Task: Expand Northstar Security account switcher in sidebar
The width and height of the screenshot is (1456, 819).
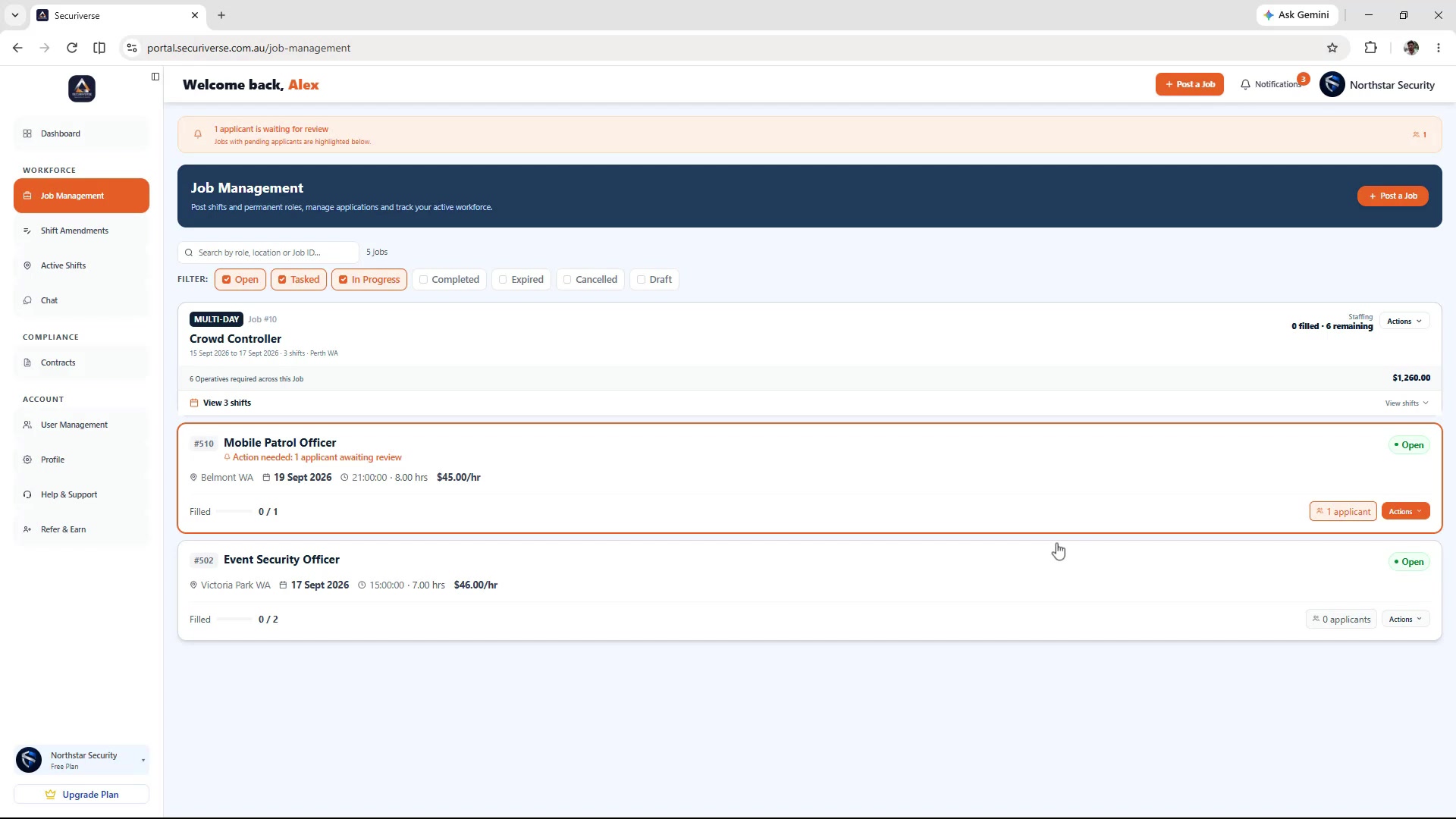Action: pos(82,760)
